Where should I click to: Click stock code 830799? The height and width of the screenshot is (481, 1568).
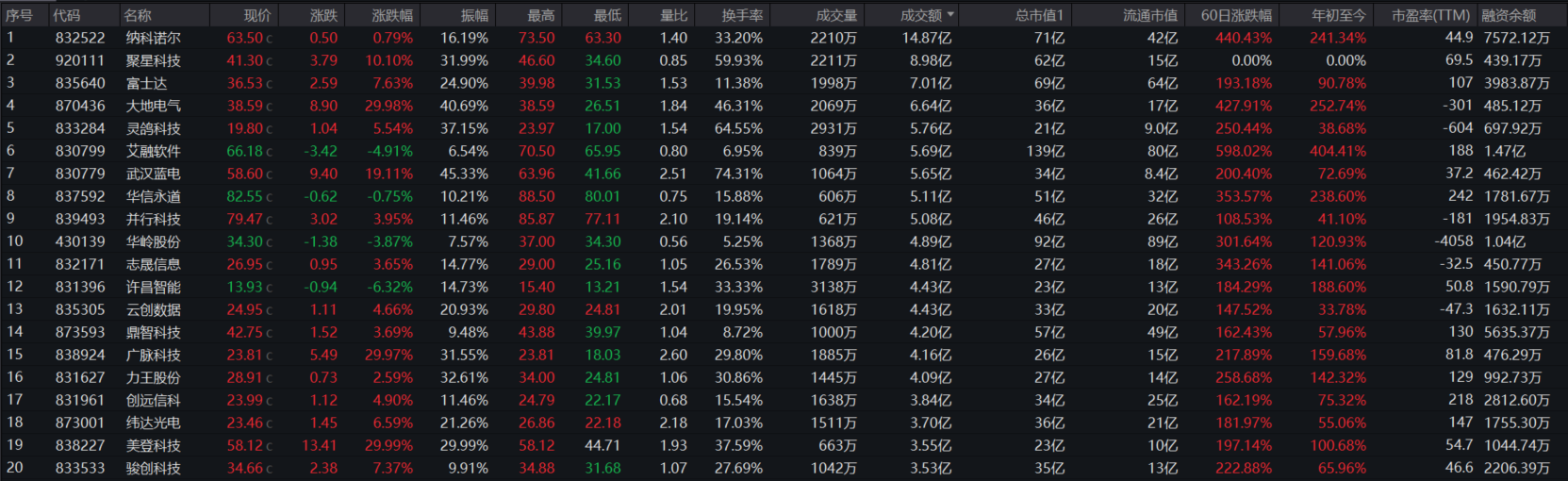(80, 151)
